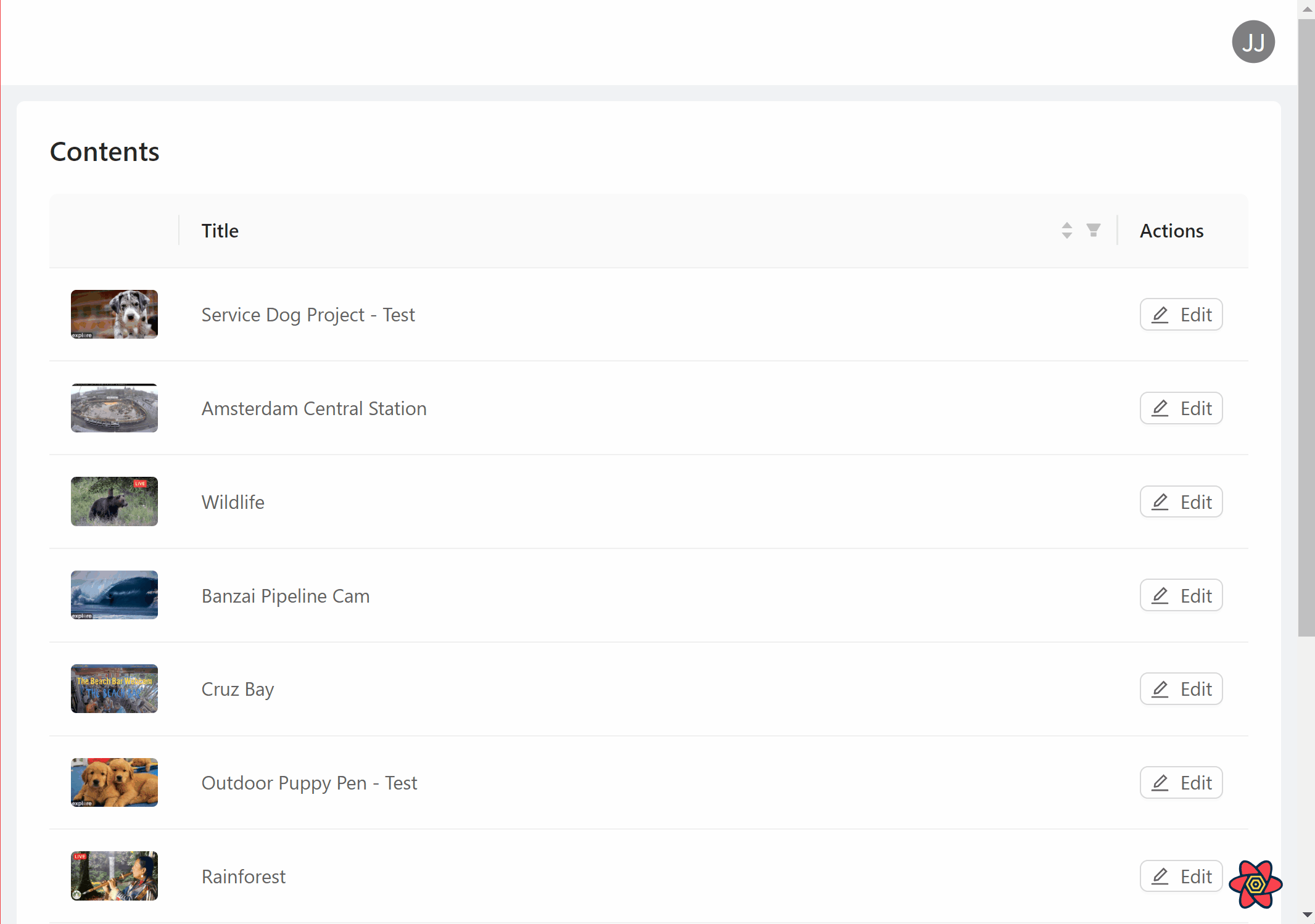1315x924 pixels.
Task: Click the pencil icon for Amsterdam Central Station
Action: 1160,408
